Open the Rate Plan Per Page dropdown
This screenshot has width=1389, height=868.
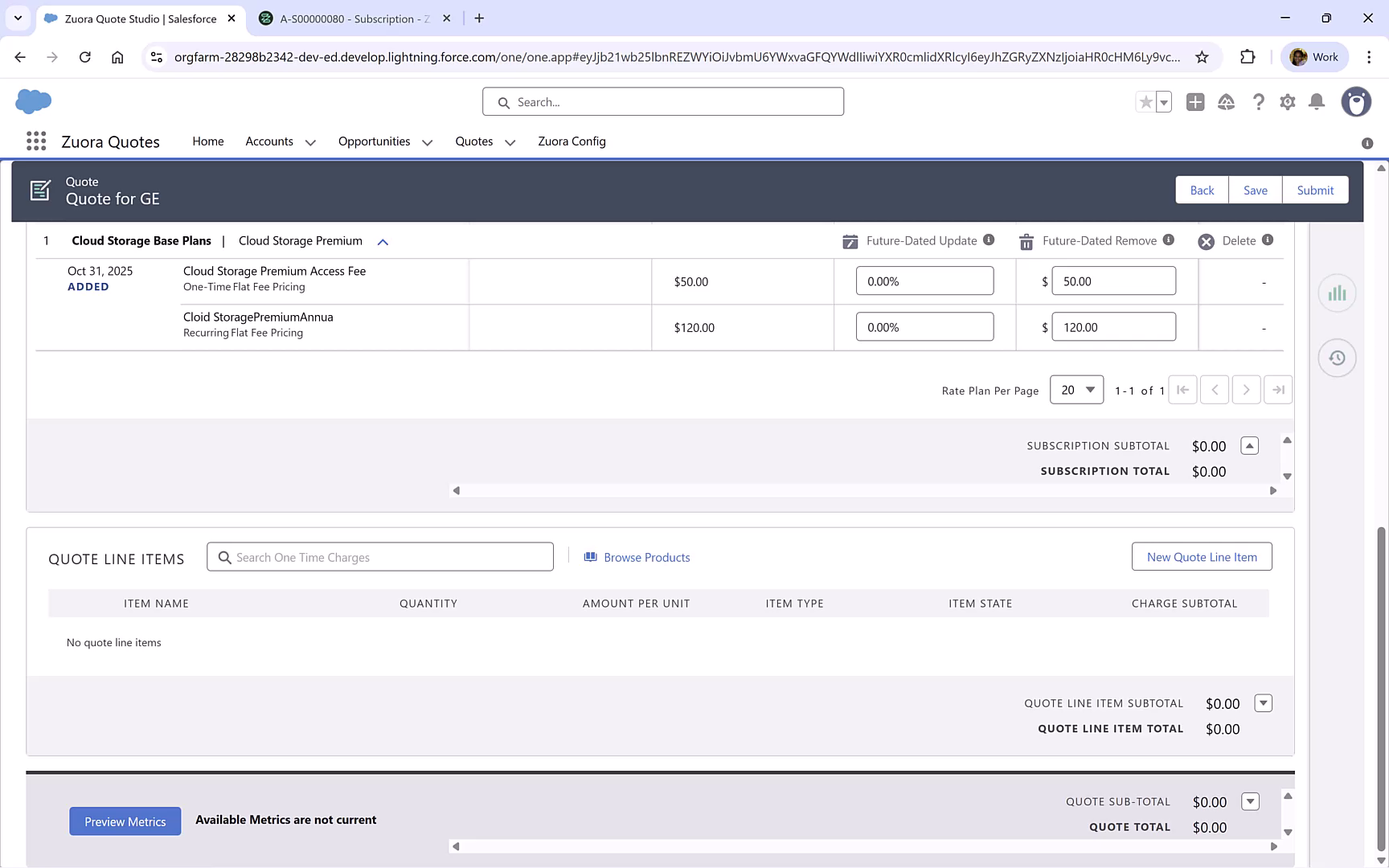click(1076, 390)
